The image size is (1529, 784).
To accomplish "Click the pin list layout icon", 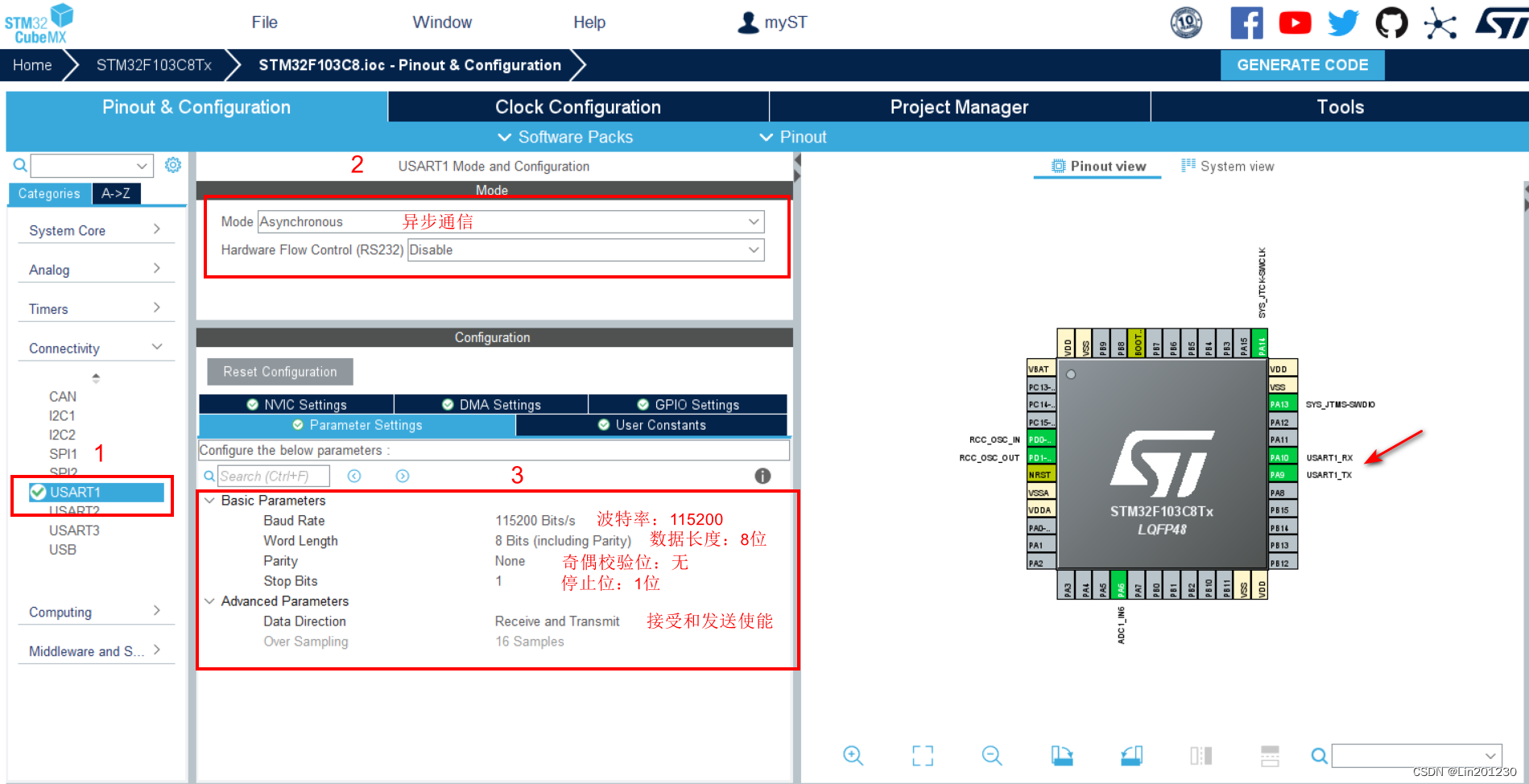I will tap(1270, 755).
